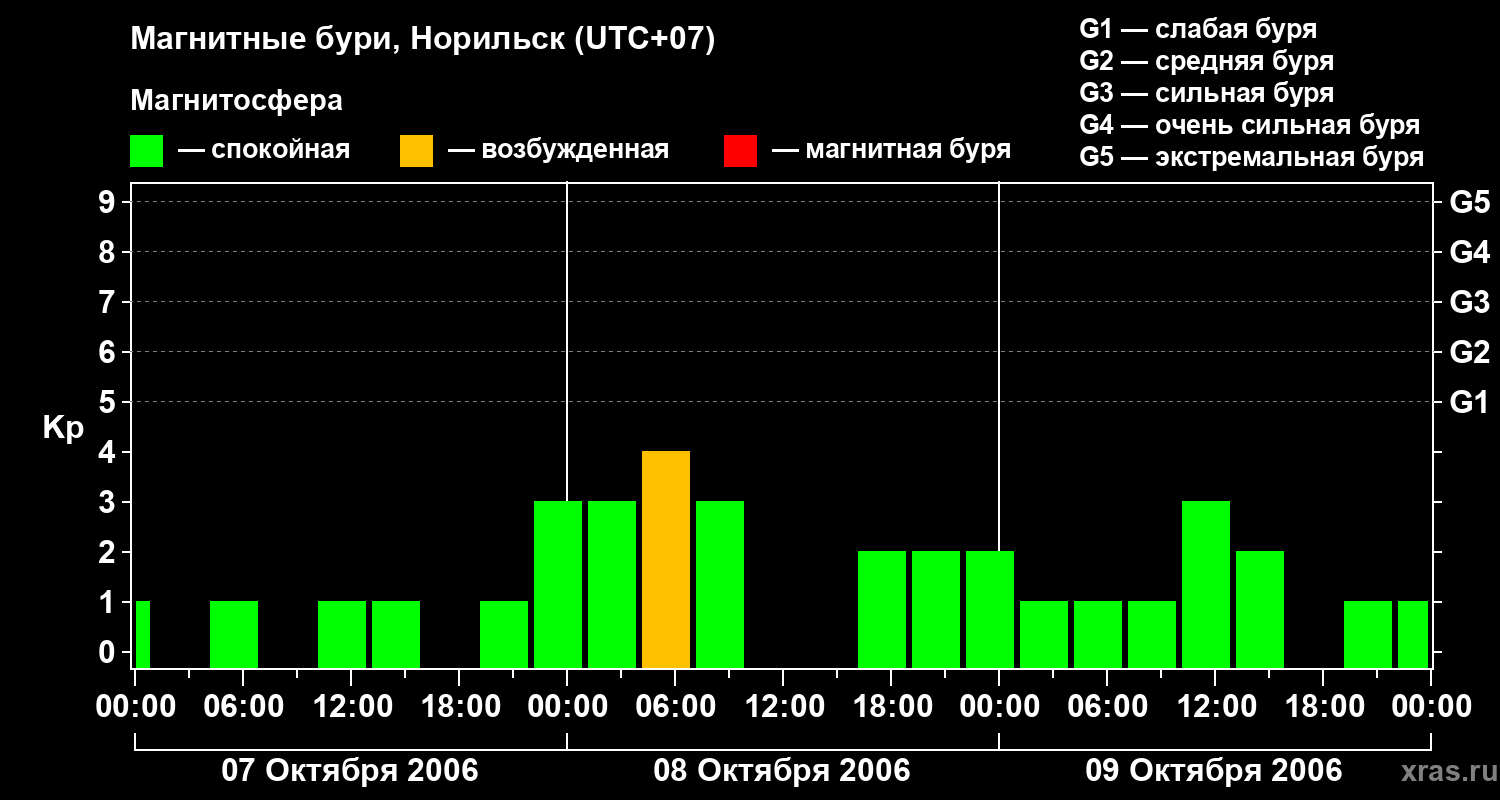The height and width of the screenshot is (800, 1500).
Task: Select the "G5 — экстремальная буря" legend entry
Action: [1251, 157]
